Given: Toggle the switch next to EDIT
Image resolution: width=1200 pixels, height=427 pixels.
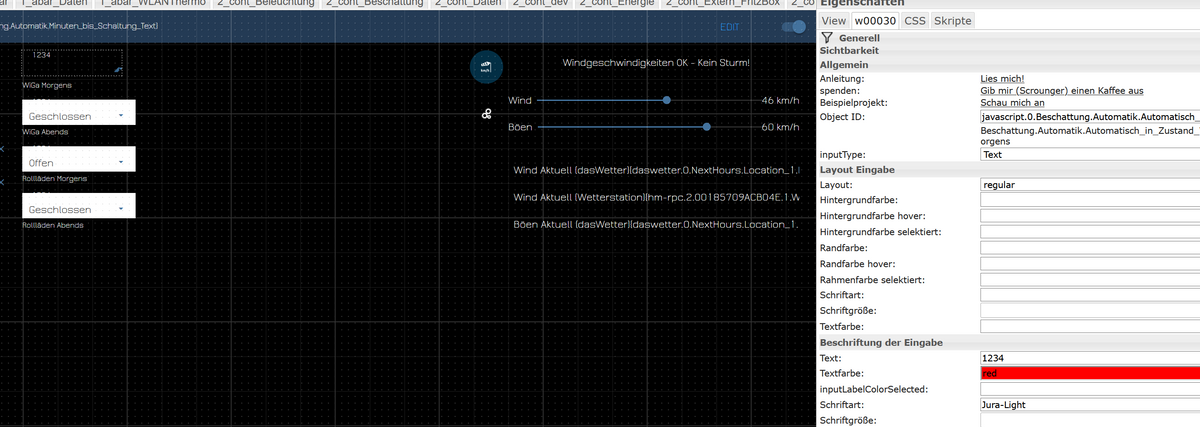Looking at the screenshot, I should click(794, 27).
